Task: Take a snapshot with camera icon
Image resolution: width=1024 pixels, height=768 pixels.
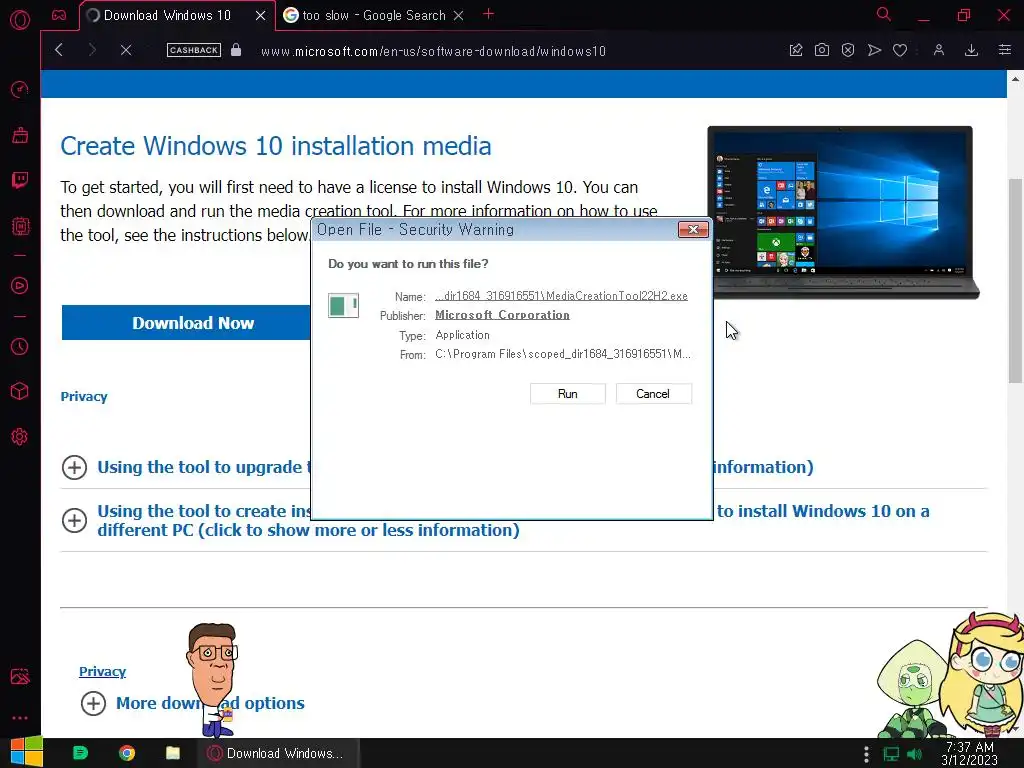Action: point(822,50)
